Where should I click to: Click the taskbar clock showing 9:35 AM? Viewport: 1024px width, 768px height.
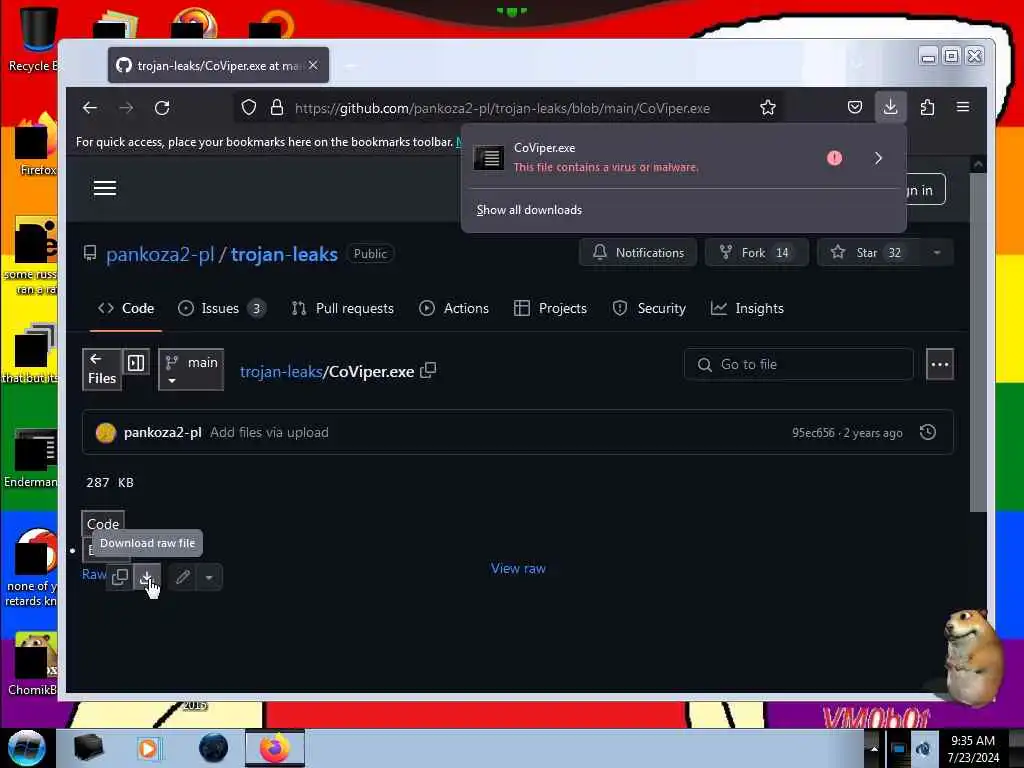[973, 749]
